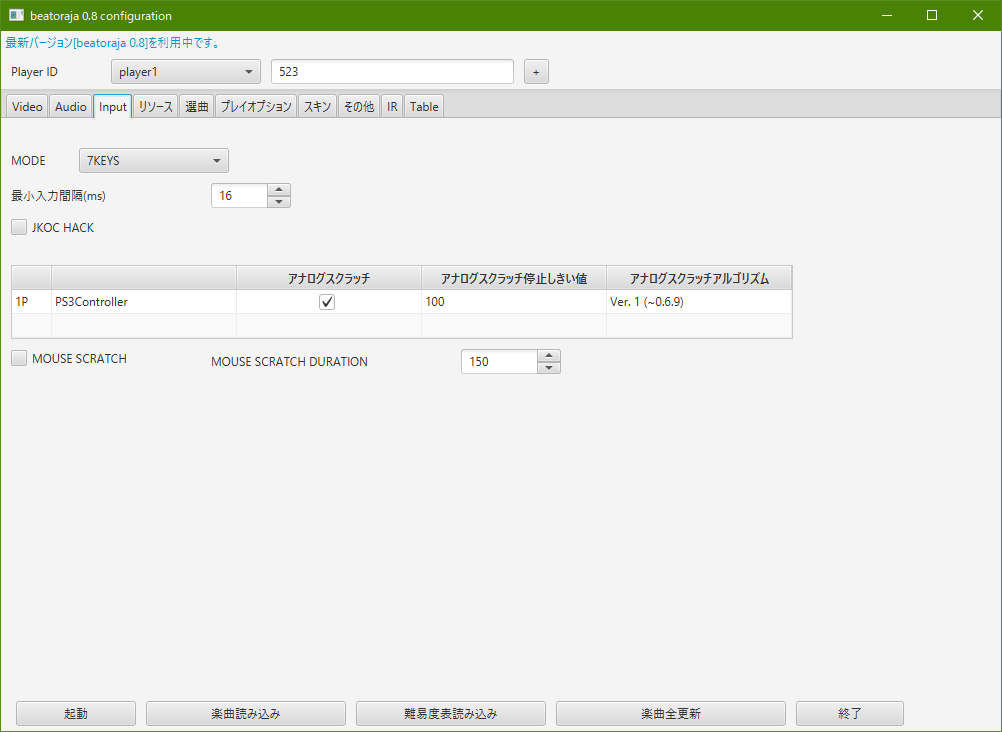Open the Player ID dropdown
Viewport: 1002px width, 732px height.
[186, 72]
